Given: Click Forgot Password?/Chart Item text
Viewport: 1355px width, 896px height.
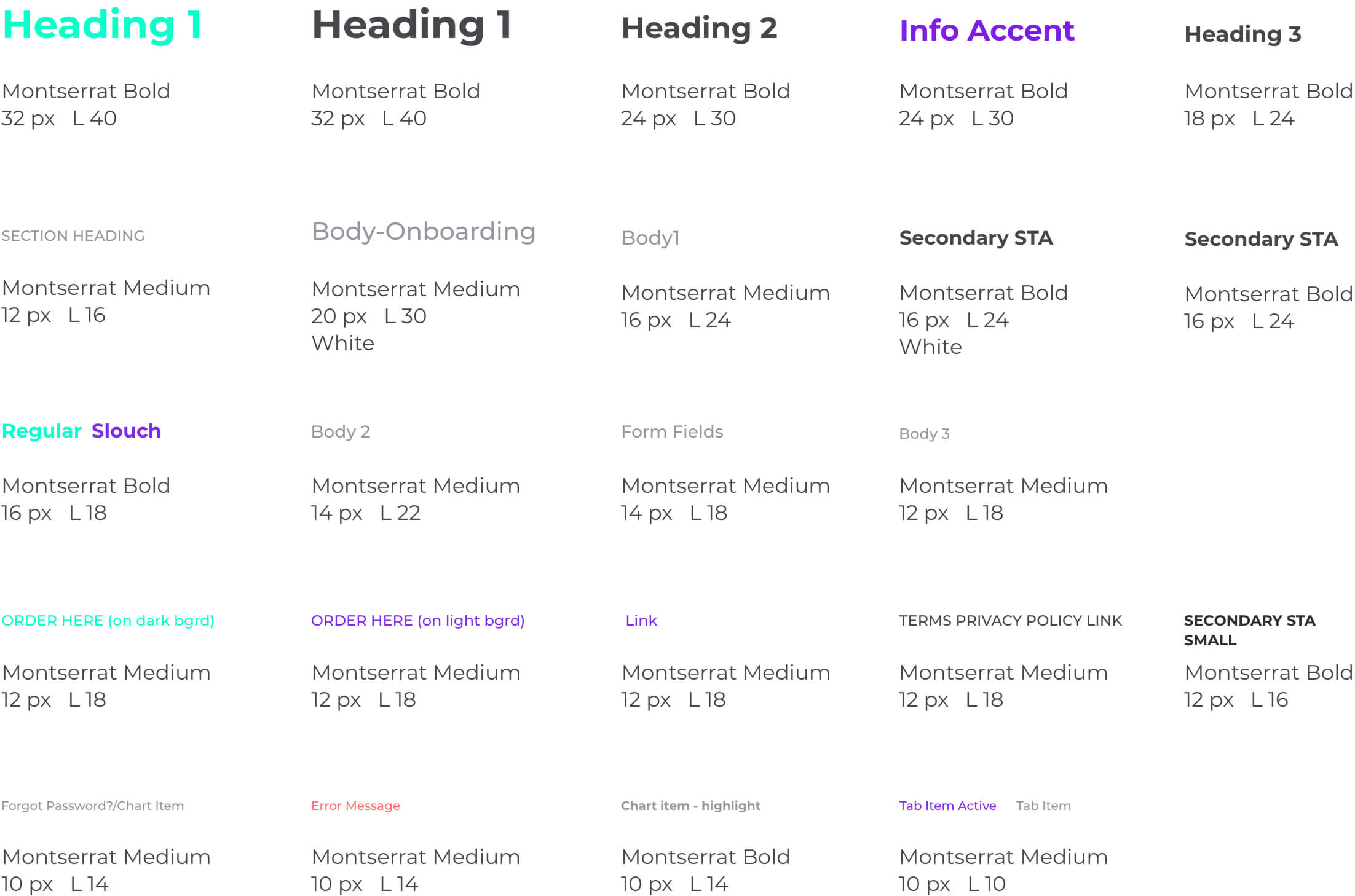Looking at the screenshot, I should point(93,806).
